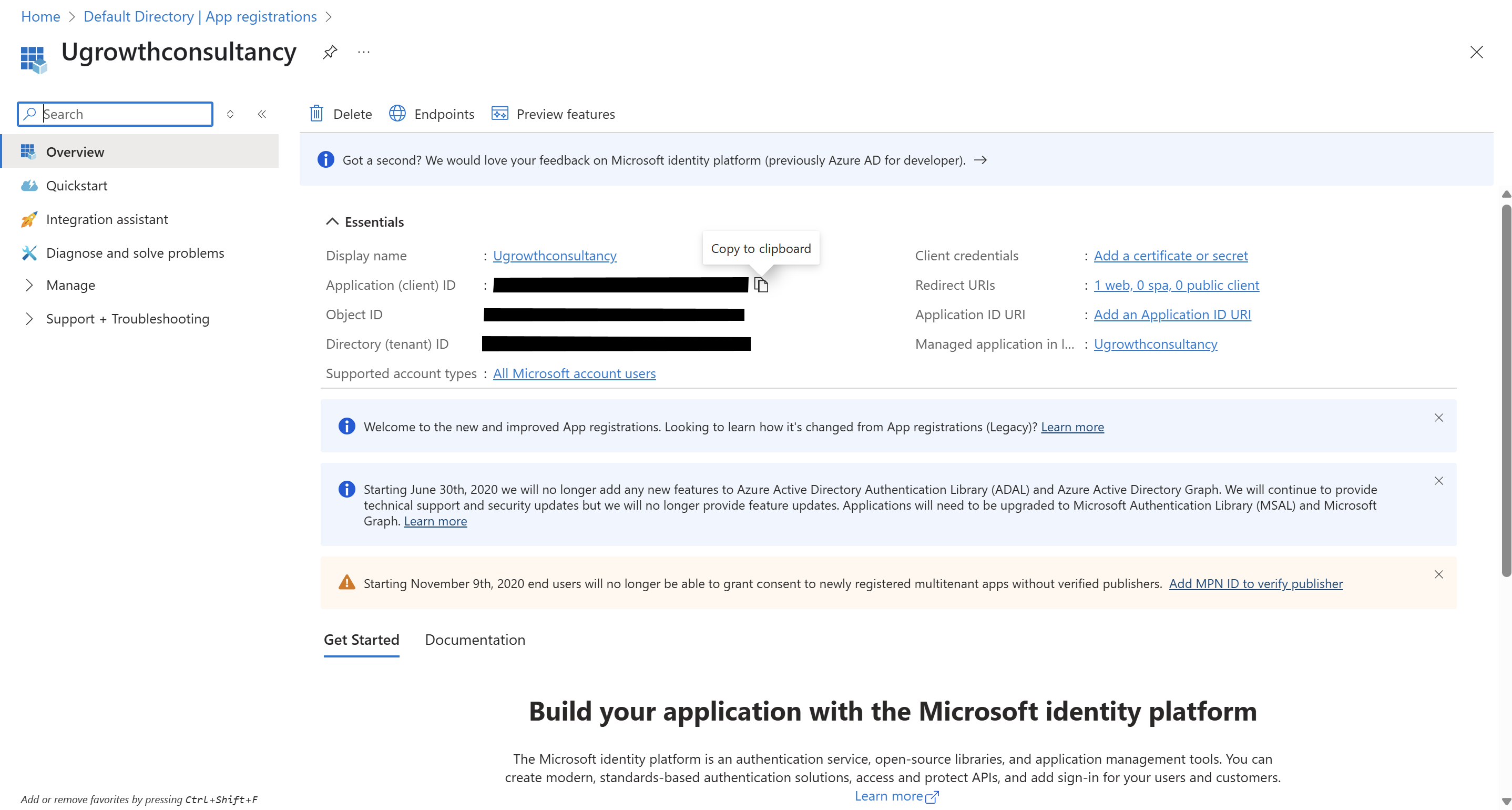This screenshot has width=1512, height=810.
Task: Switch to the Documentation tab
Action: (x=475, y=640)
